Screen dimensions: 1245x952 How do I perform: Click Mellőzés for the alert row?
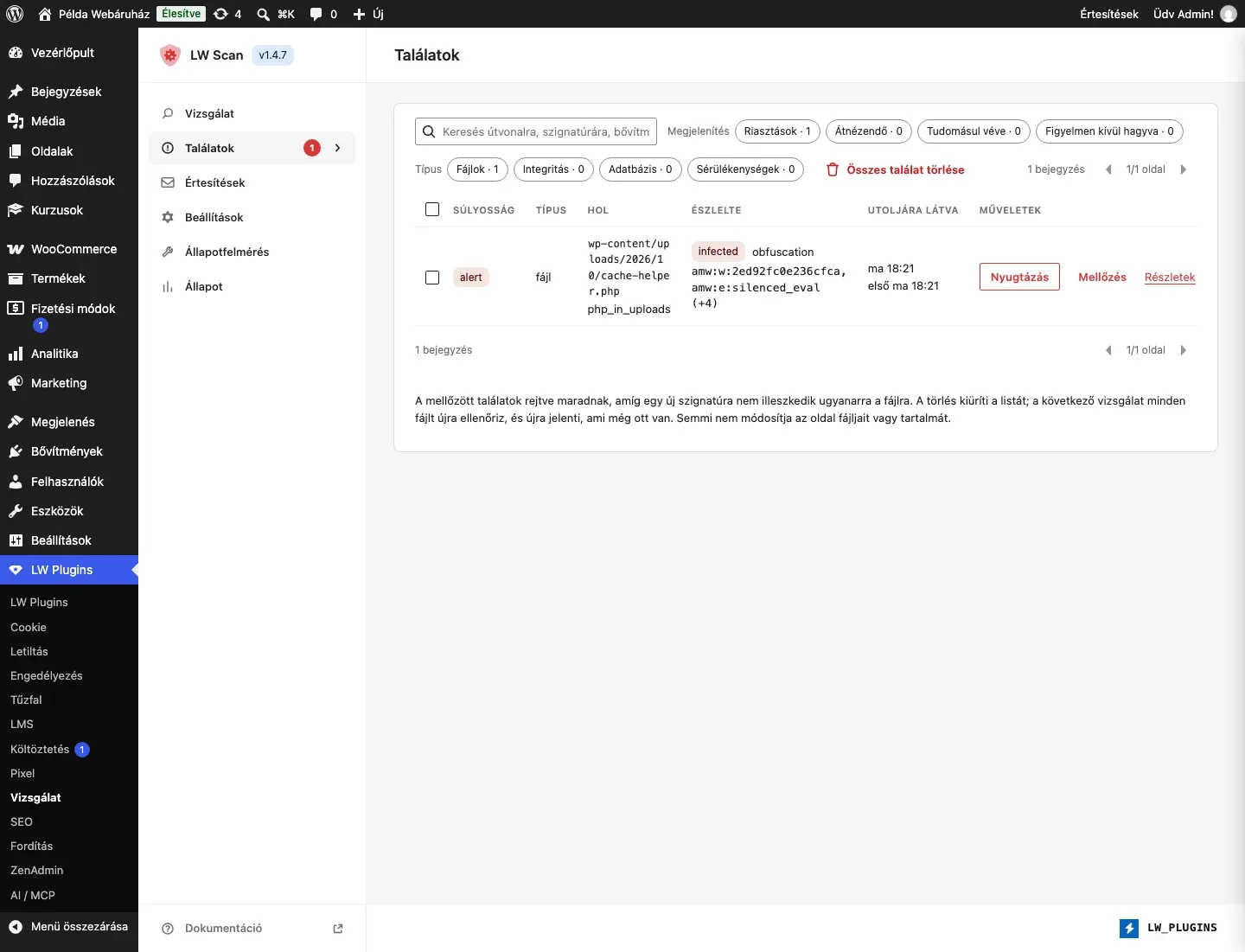[x=1102, y=277]
